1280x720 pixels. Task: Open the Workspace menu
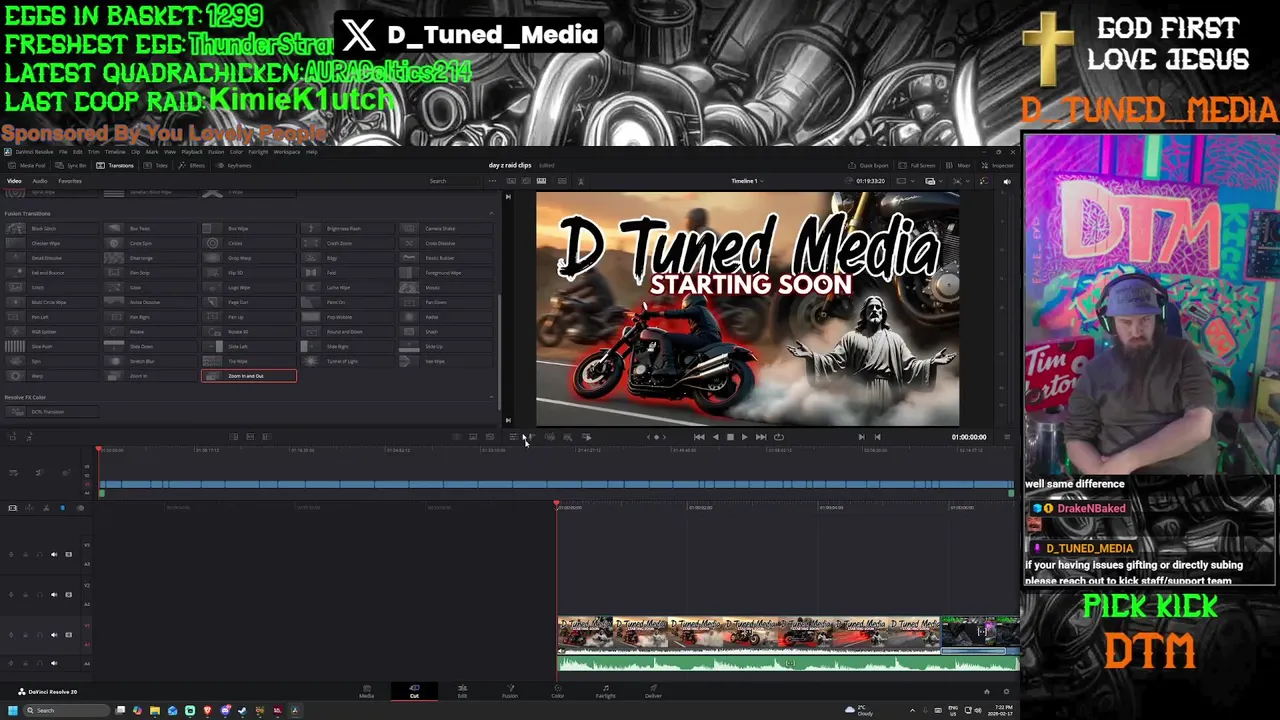tap(287, 152)
